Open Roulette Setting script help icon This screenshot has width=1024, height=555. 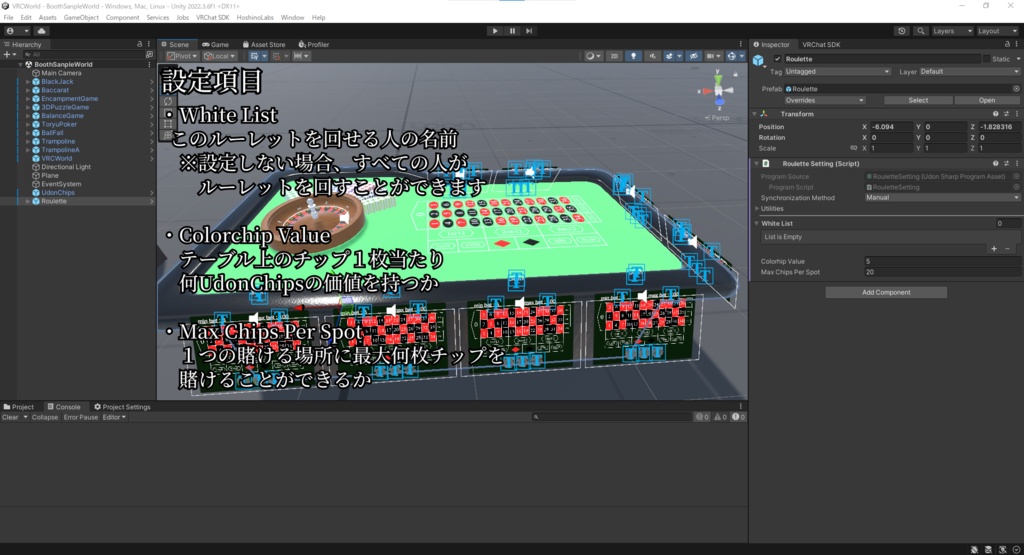995,164
